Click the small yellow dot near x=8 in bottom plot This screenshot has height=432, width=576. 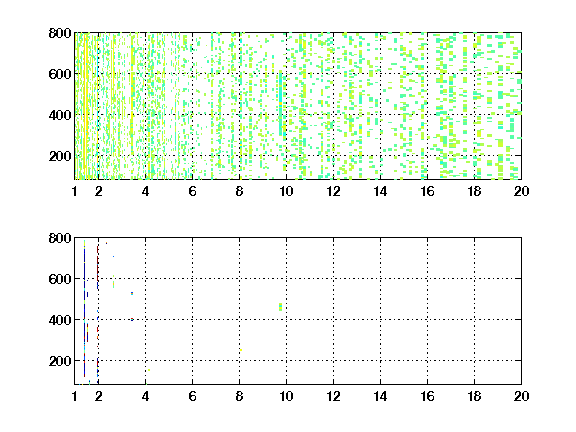tap(241, 350)
